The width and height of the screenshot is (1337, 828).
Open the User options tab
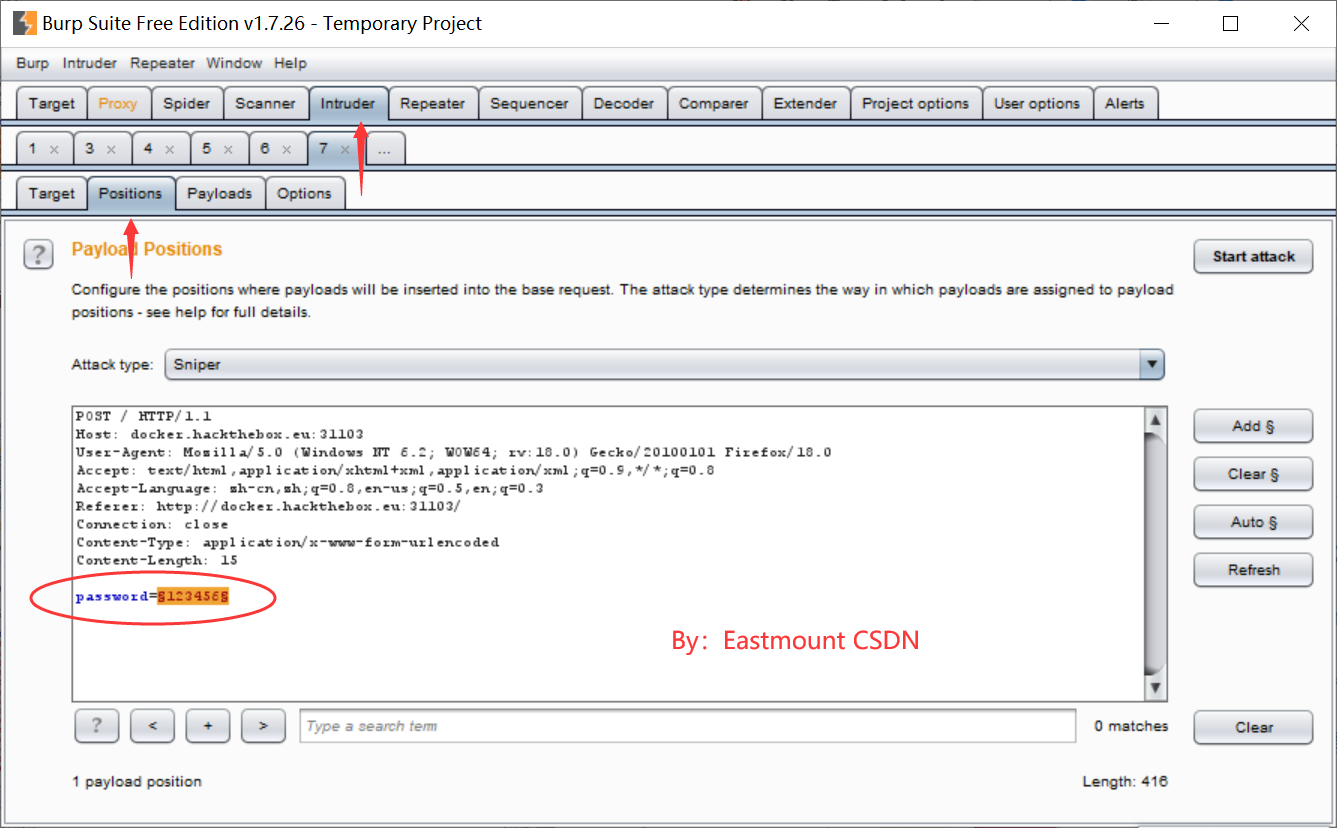(1037, 104)
